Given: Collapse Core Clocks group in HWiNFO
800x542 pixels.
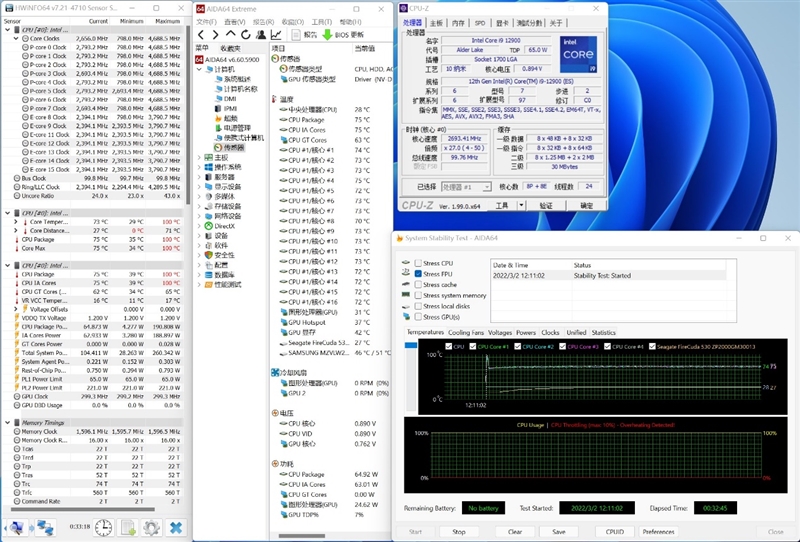Looking at the screenshot, I should tap(16, 38).
